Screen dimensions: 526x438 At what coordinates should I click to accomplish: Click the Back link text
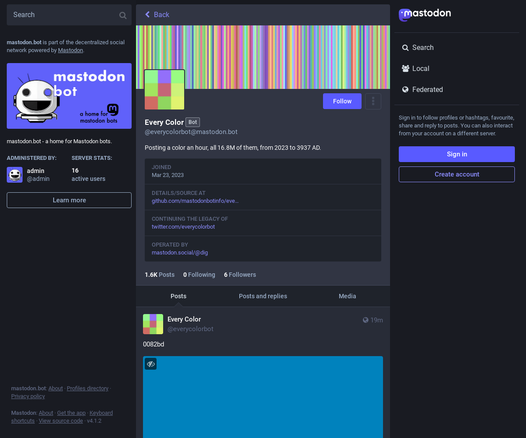tap(161, 14)
